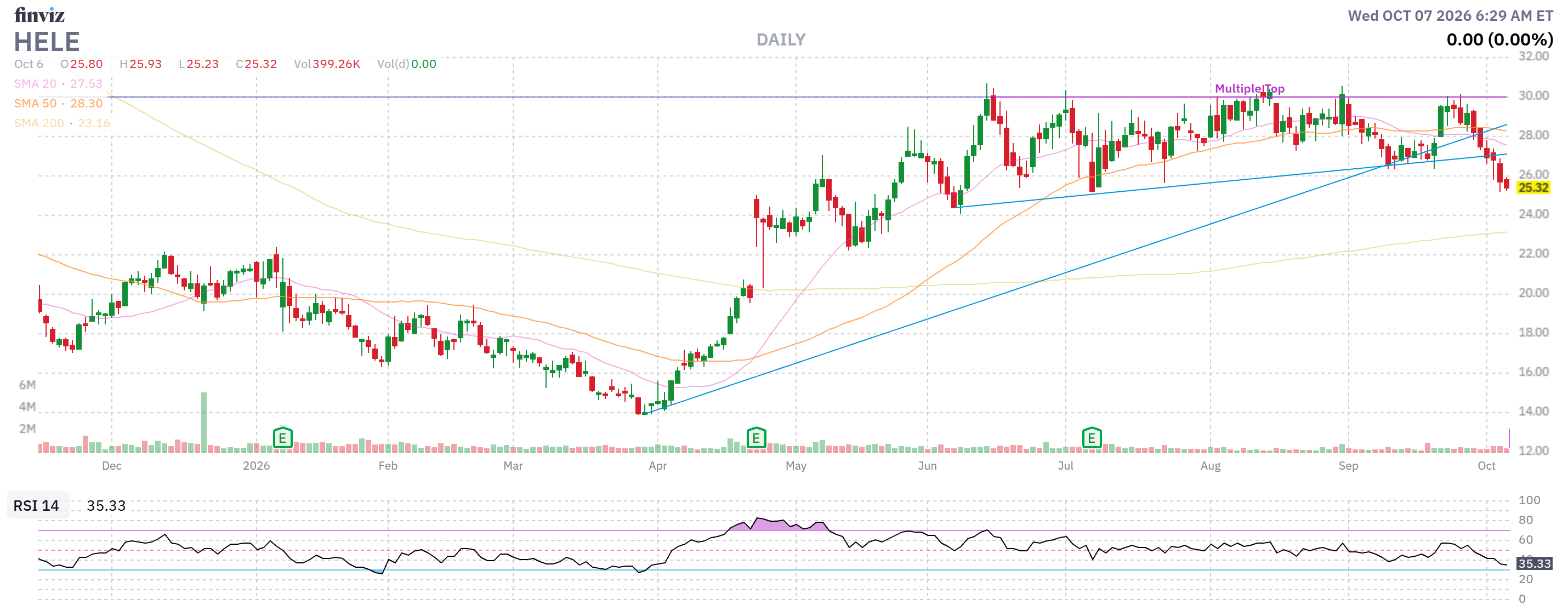Click the Sep label on time axis
This screenshot has width=1568, height=616.
pos(1348,466)
